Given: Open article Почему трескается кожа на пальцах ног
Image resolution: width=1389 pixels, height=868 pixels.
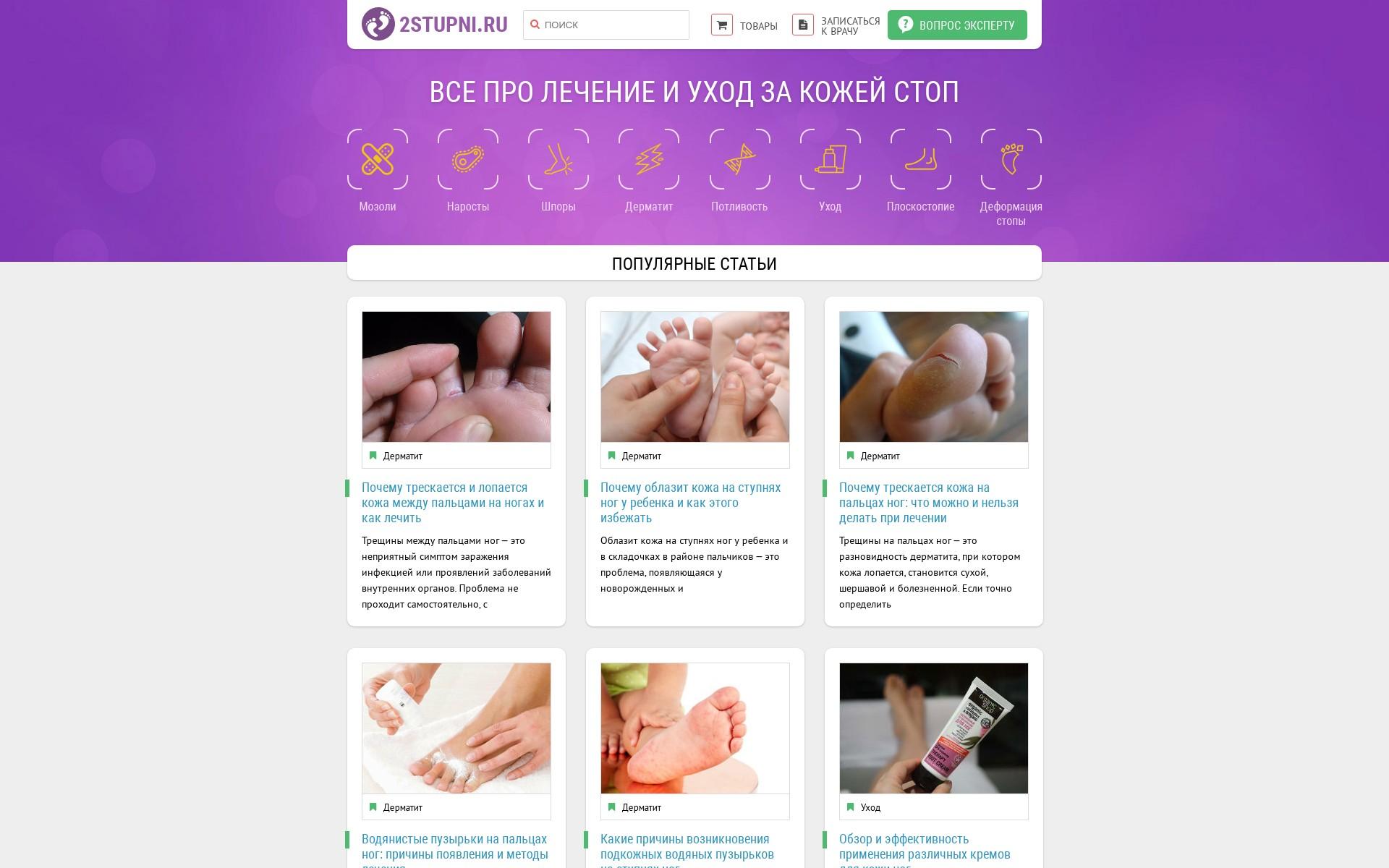Looking at the screenshot, I should click(929, 503).
